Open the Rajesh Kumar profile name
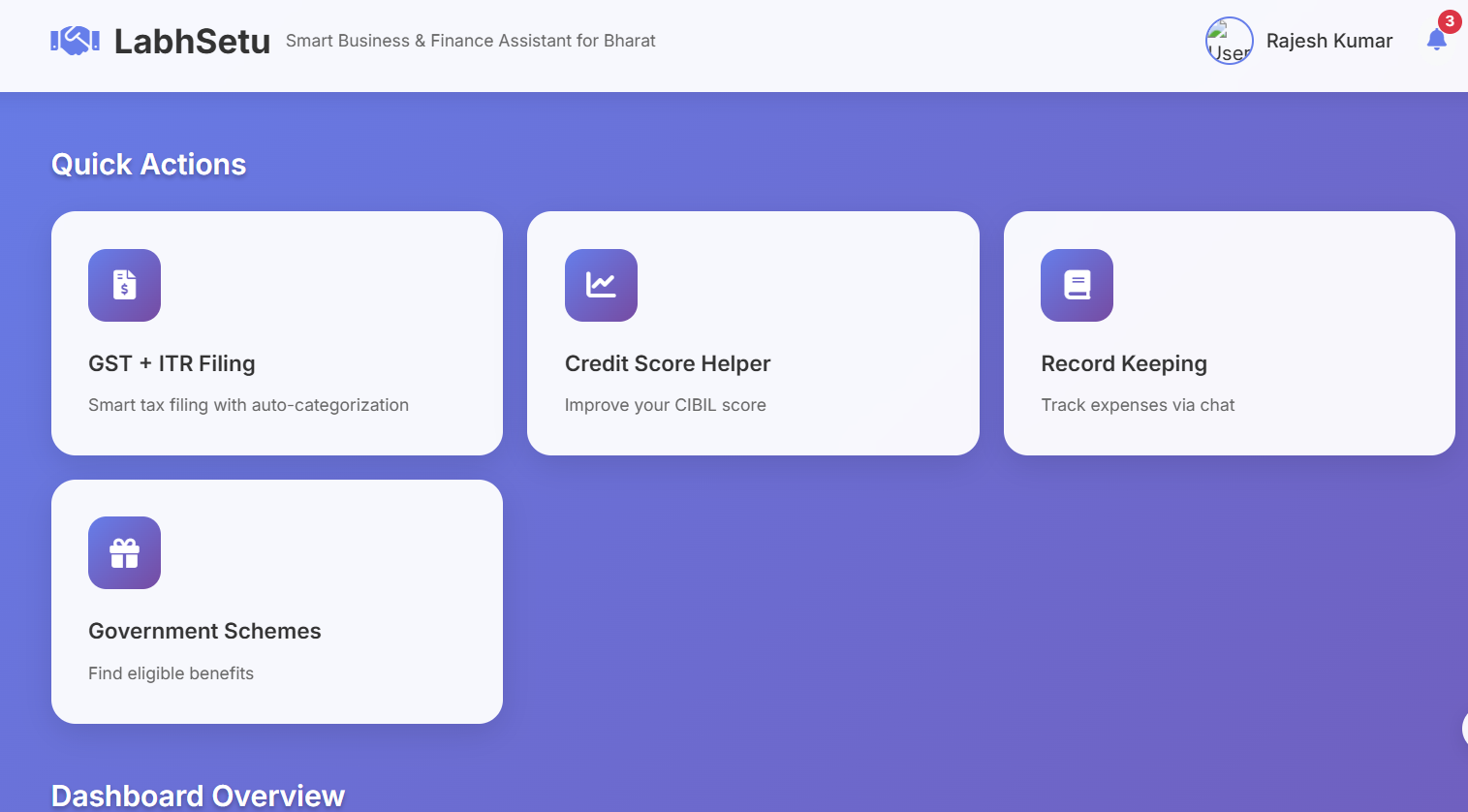1468x812 pixels. point(1328,41)
